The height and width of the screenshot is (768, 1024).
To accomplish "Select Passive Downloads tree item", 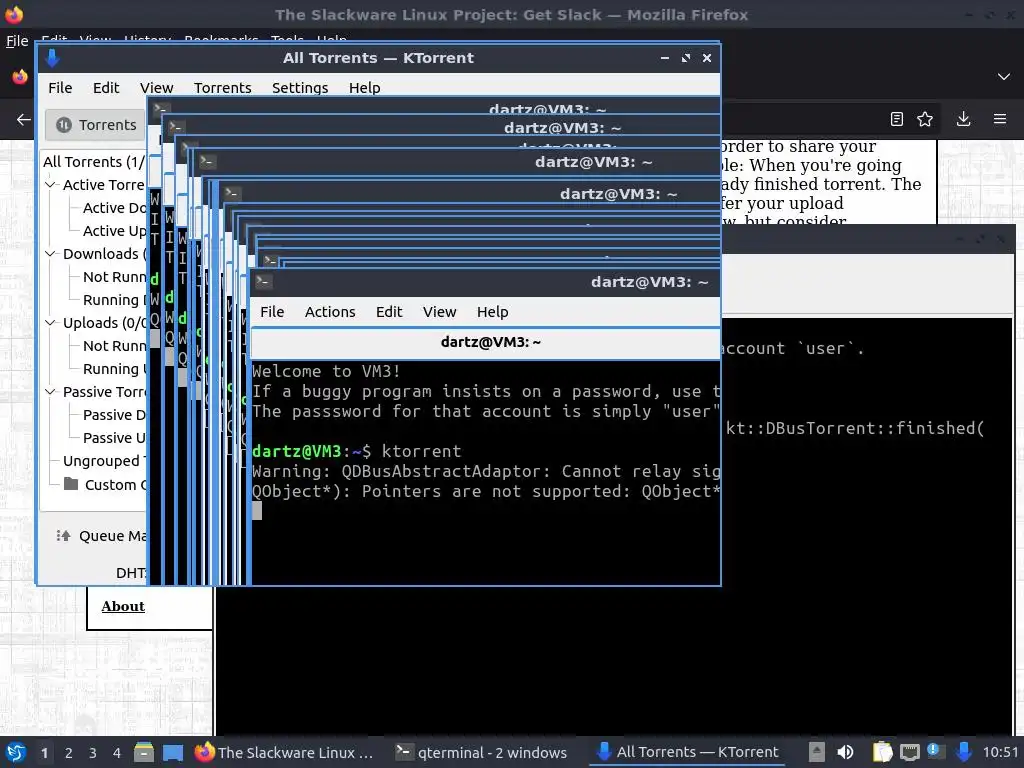I will point(114,415).
